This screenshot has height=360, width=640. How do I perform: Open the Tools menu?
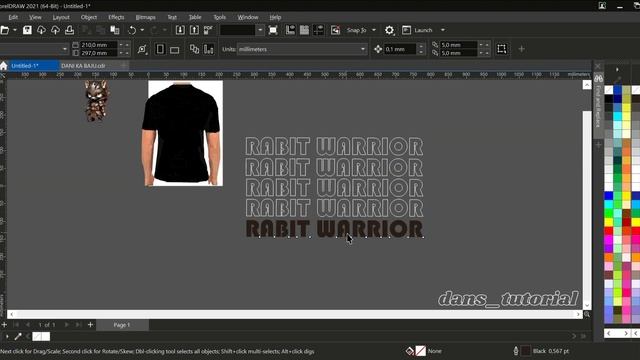tap(220, 17)
